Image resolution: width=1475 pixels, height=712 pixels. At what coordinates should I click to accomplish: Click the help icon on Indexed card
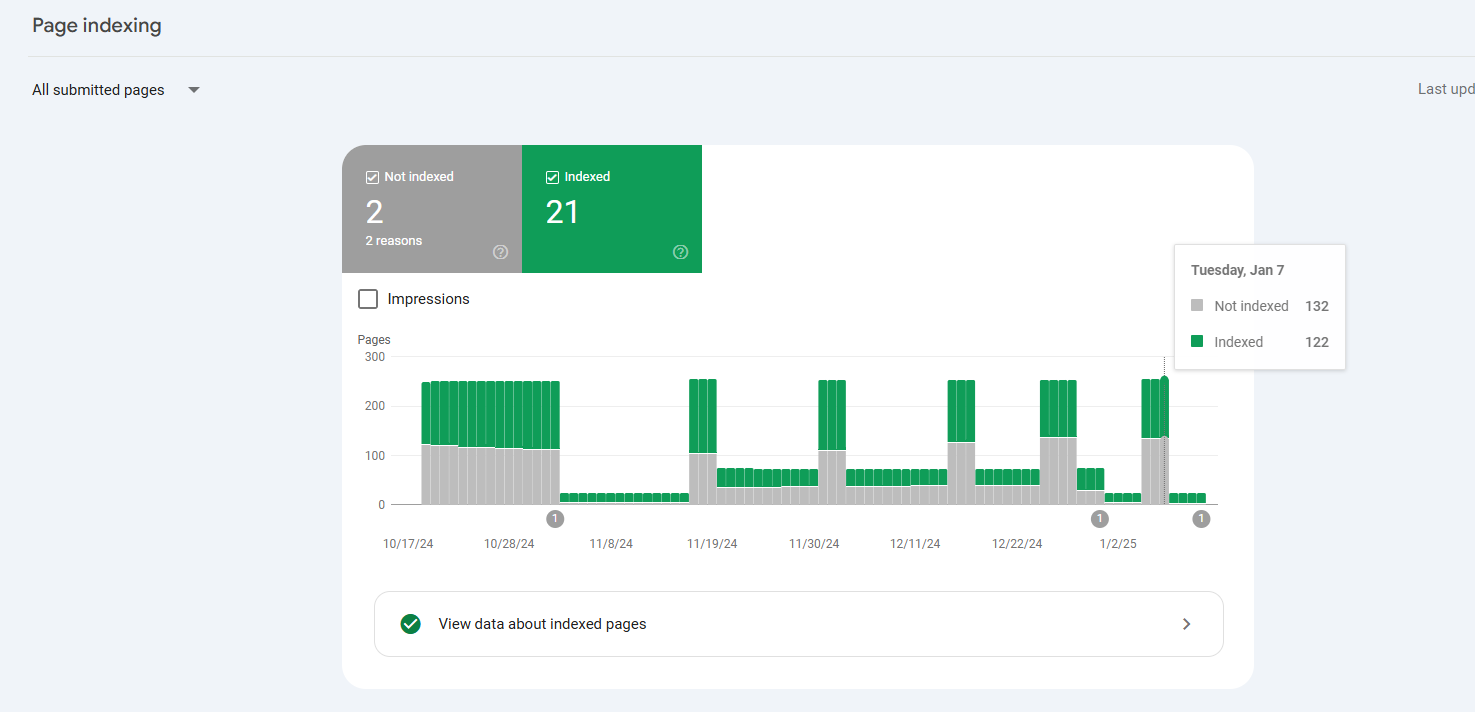[x=681, y=252]
